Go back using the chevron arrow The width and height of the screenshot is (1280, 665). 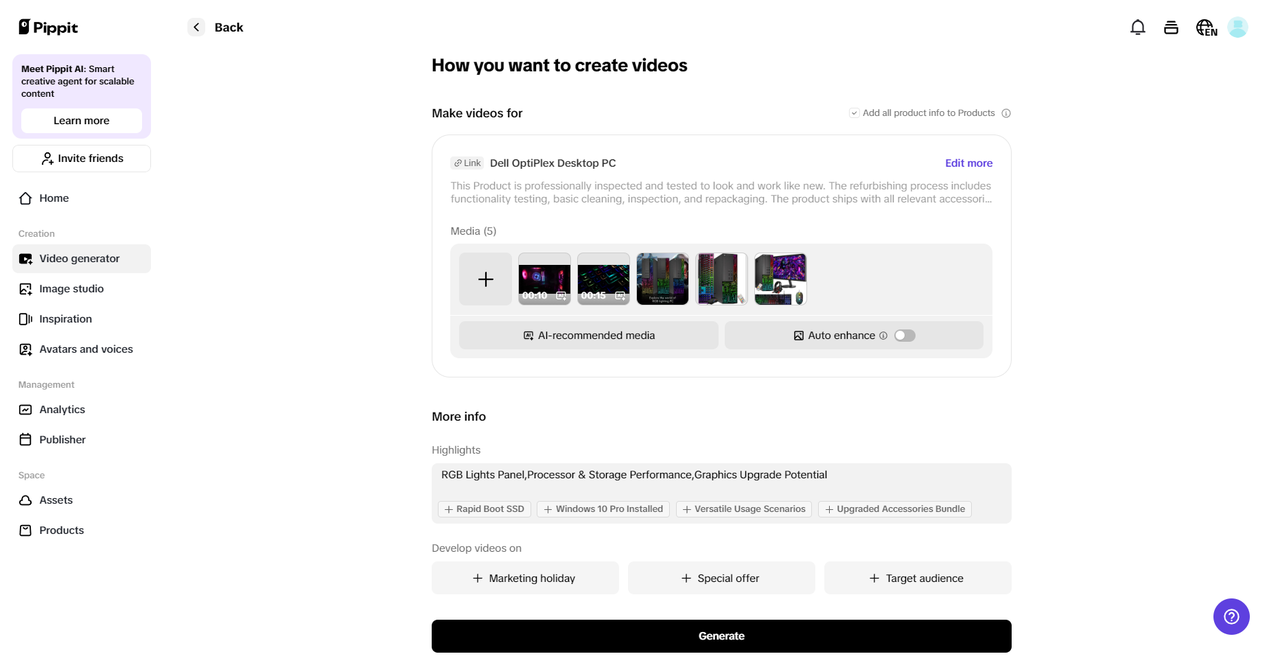click(196, 27)
